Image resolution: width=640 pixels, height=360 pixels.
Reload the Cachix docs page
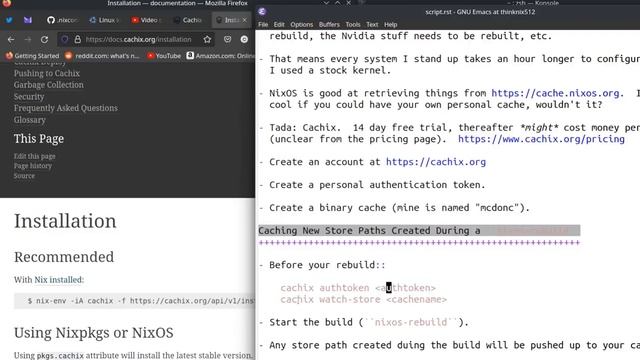[44, 40]
